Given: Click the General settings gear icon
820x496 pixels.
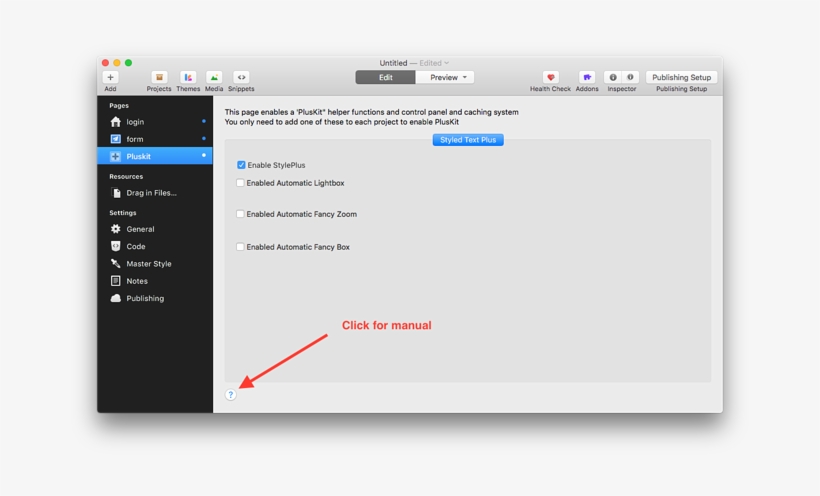Looking at the screenshot, I should click(x=116, y=229).
